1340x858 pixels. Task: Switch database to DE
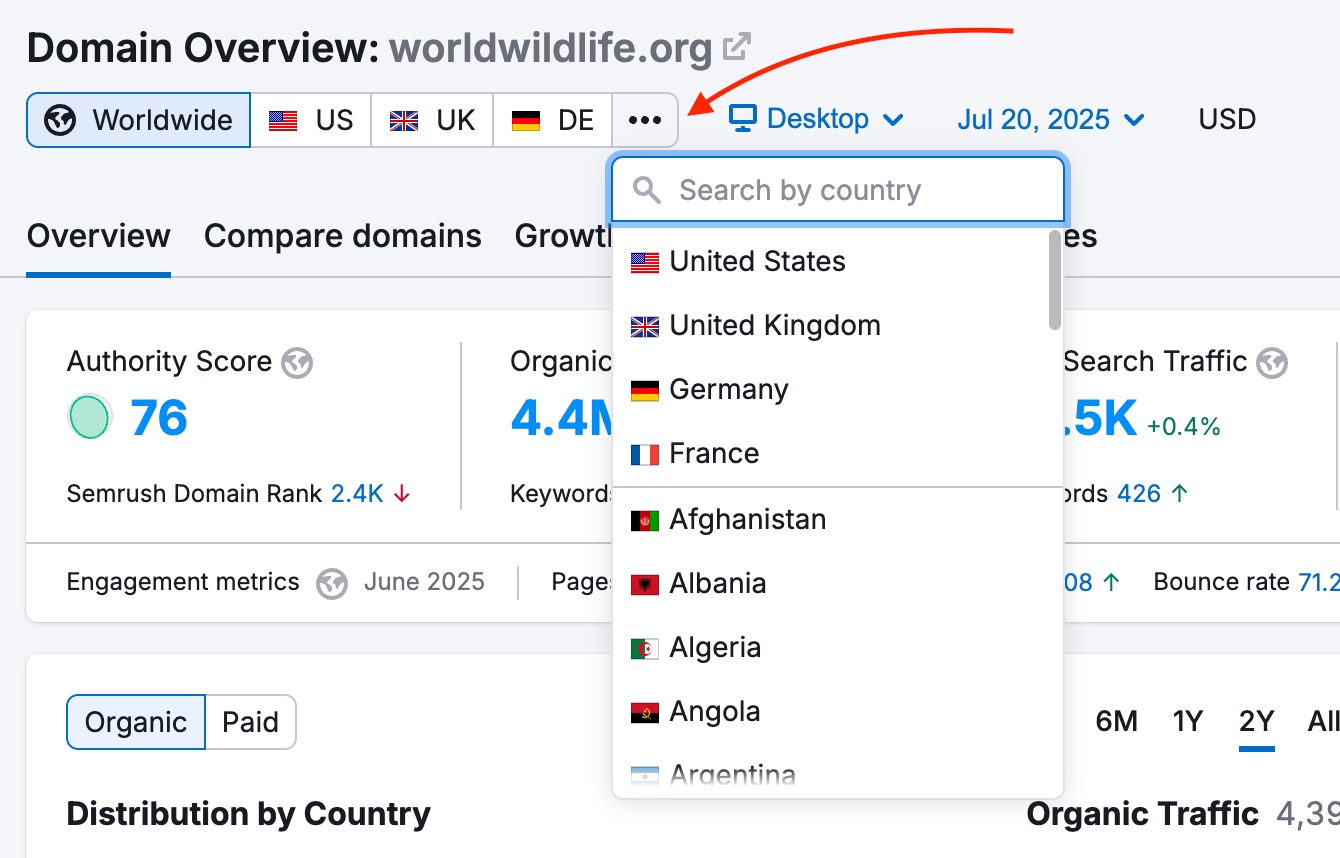coord(553,120)
